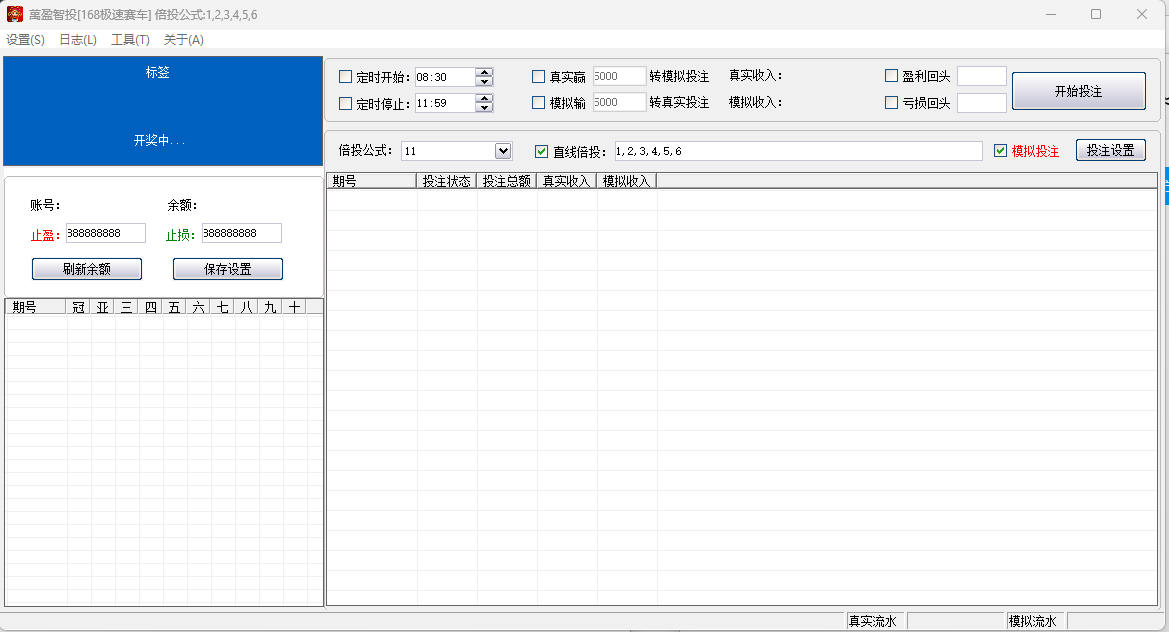This screenshot has height=632, width=1169.
Task: Click the 四 column header
Action: click(x=150, y=306)
